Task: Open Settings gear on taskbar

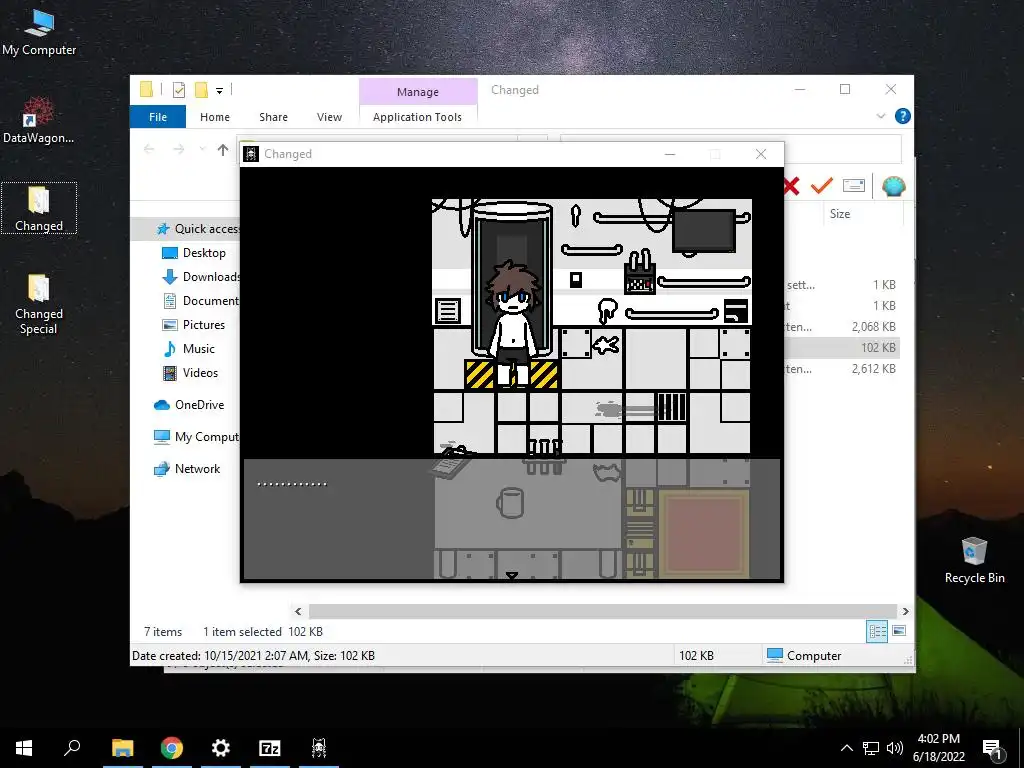Action: (x=221, y=748)
